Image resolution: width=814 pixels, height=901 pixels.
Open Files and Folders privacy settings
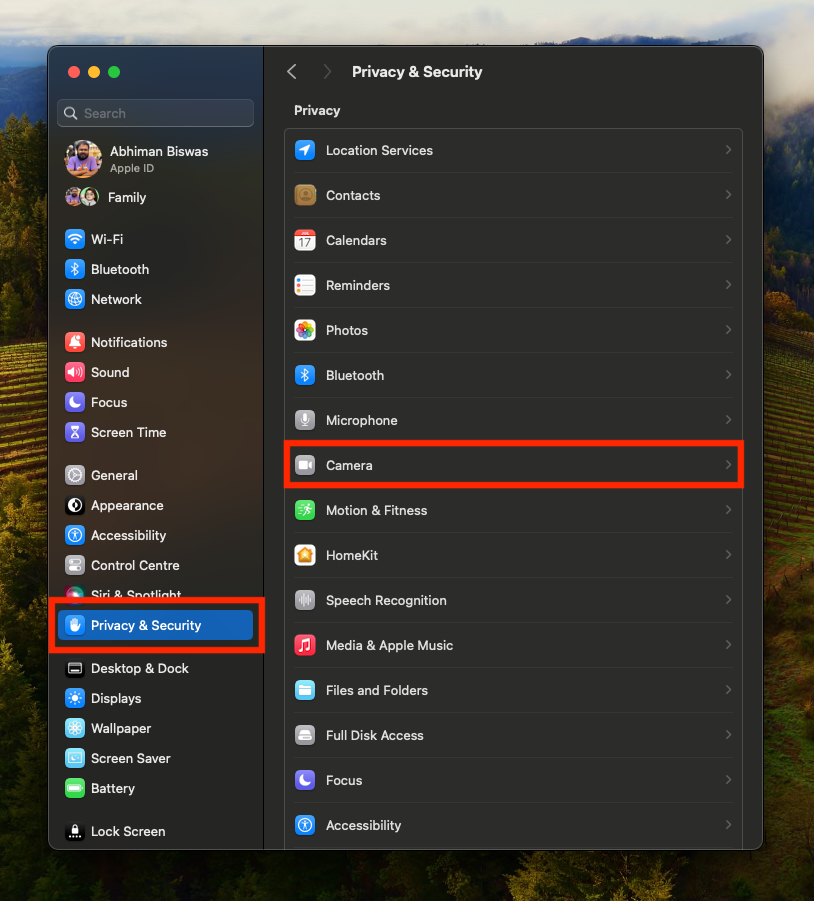coord(376,690)
